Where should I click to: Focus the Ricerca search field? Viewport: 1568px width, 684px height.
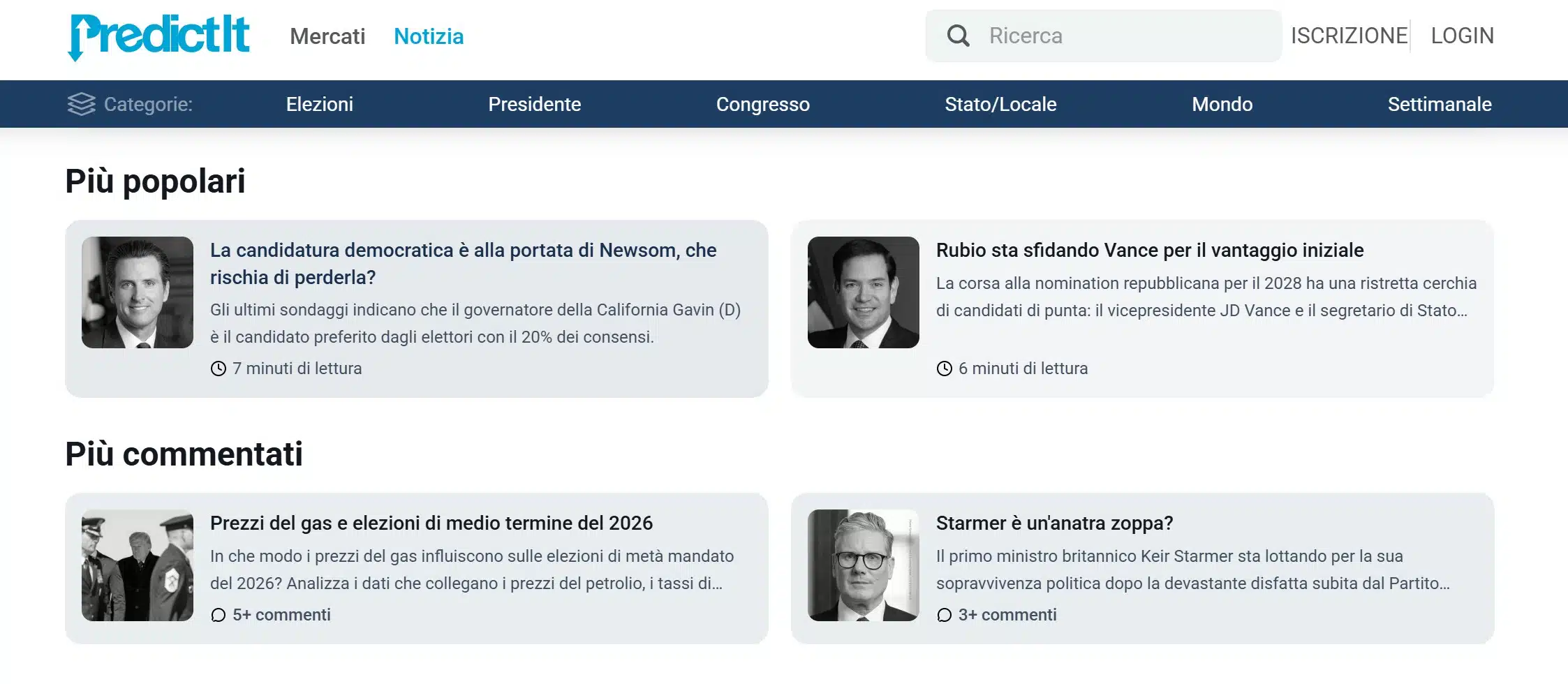click(x=1104, y=36)
